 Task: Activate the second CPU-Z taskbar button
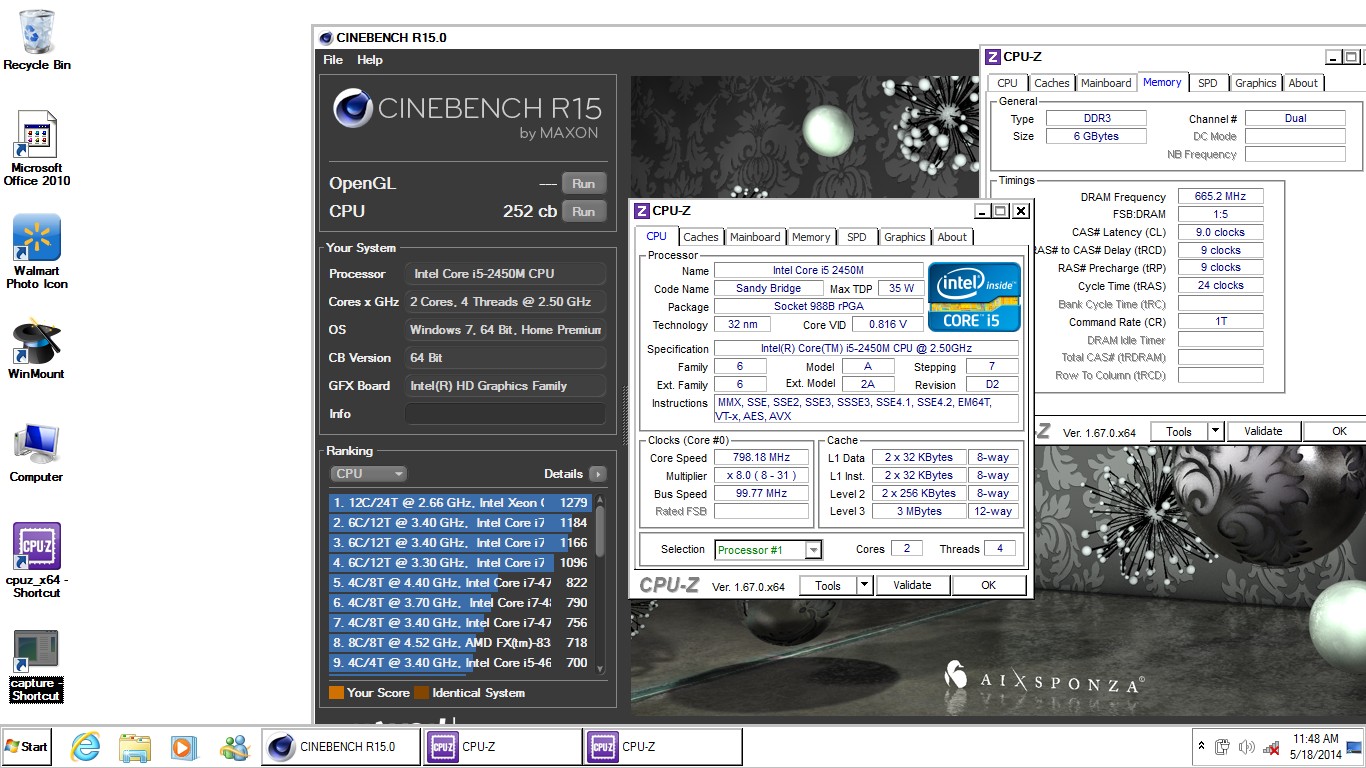click(x=663, y=747)
